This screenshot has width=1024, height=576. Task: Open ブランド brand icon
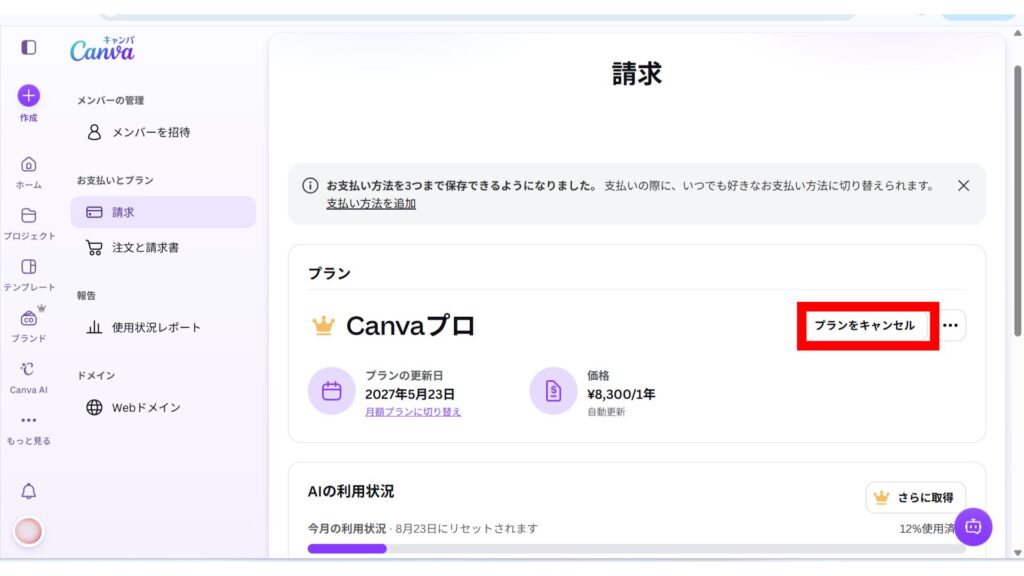(x=29, y=318)
